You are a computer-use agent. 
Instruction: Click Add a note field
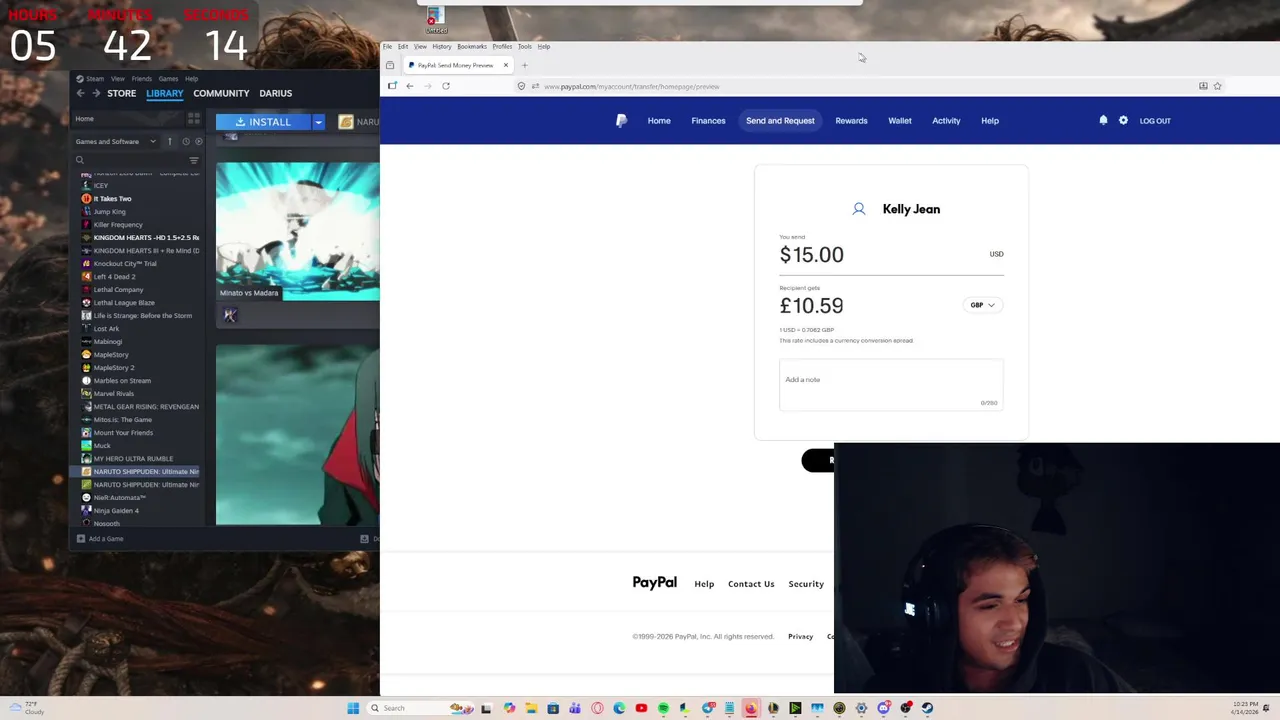(x=891, y=385)
